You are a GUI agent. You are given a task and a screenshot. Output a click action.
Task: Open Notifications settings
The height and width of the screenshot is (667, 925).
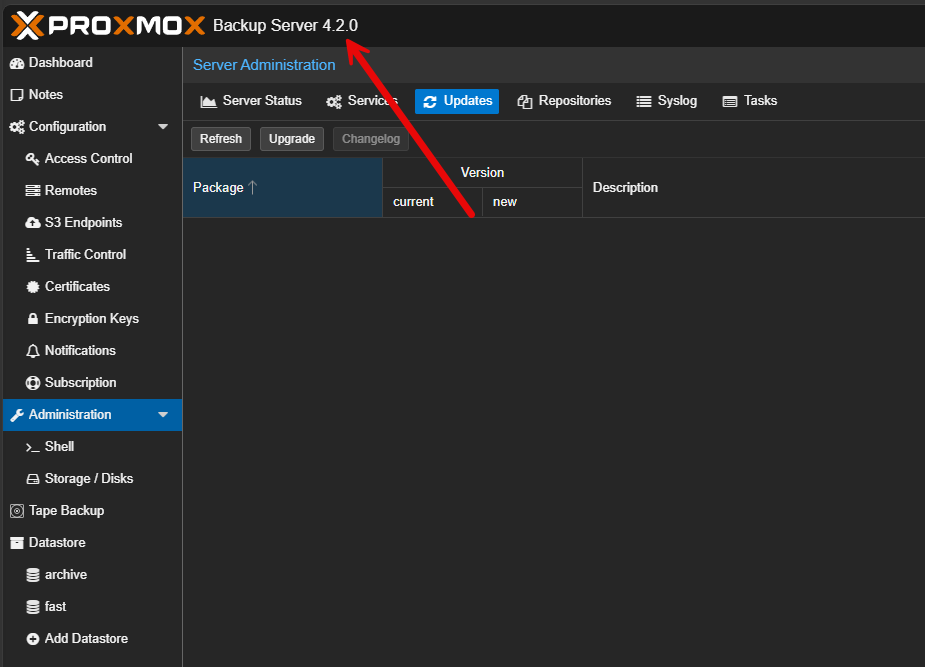[x=93, y=350]
